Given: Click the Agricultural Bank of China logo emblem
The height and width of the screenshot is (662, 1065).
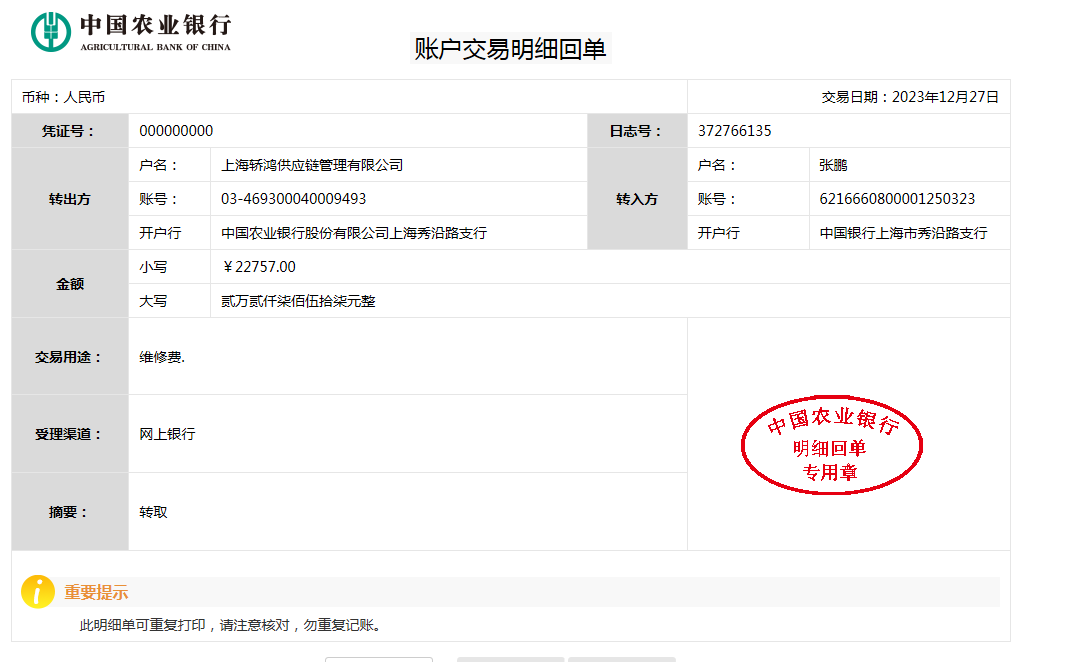Looking at the screenshot, I should [x=51, y=31].
